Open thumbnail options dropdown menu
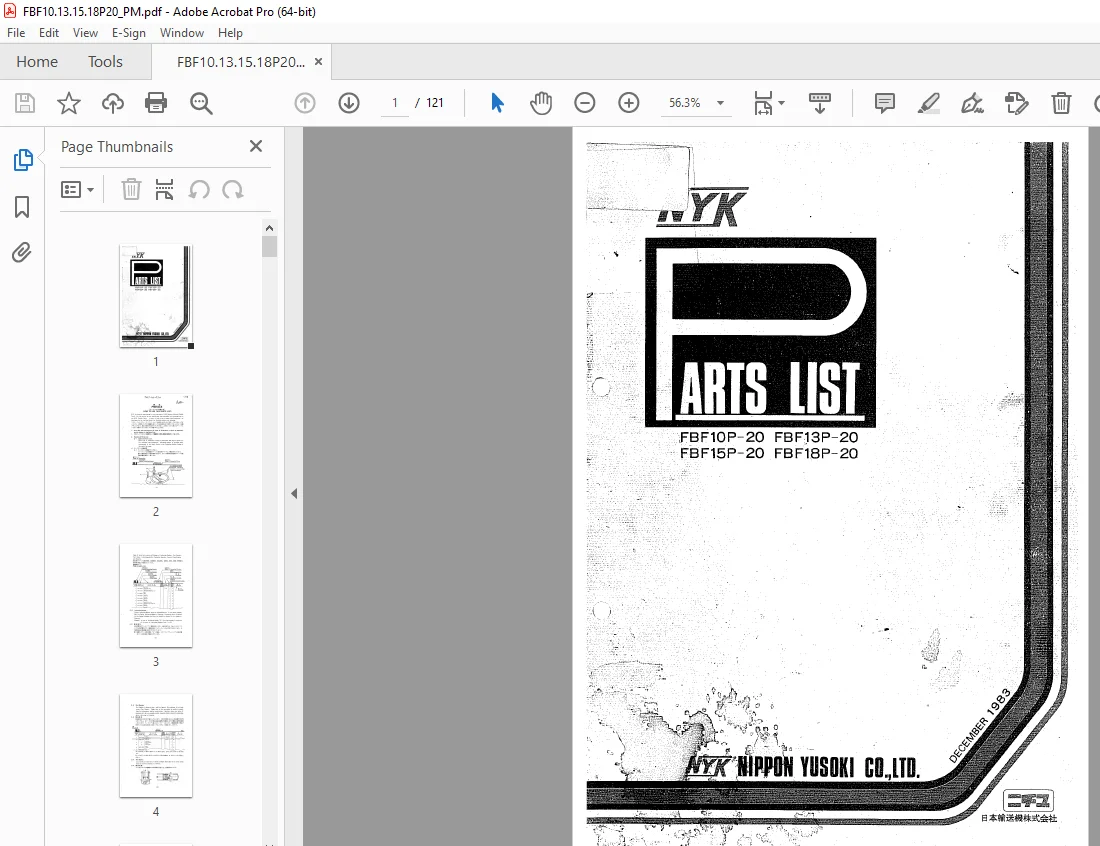The width and height of the screenshot is (1100, 846). [x=77, y=190]
